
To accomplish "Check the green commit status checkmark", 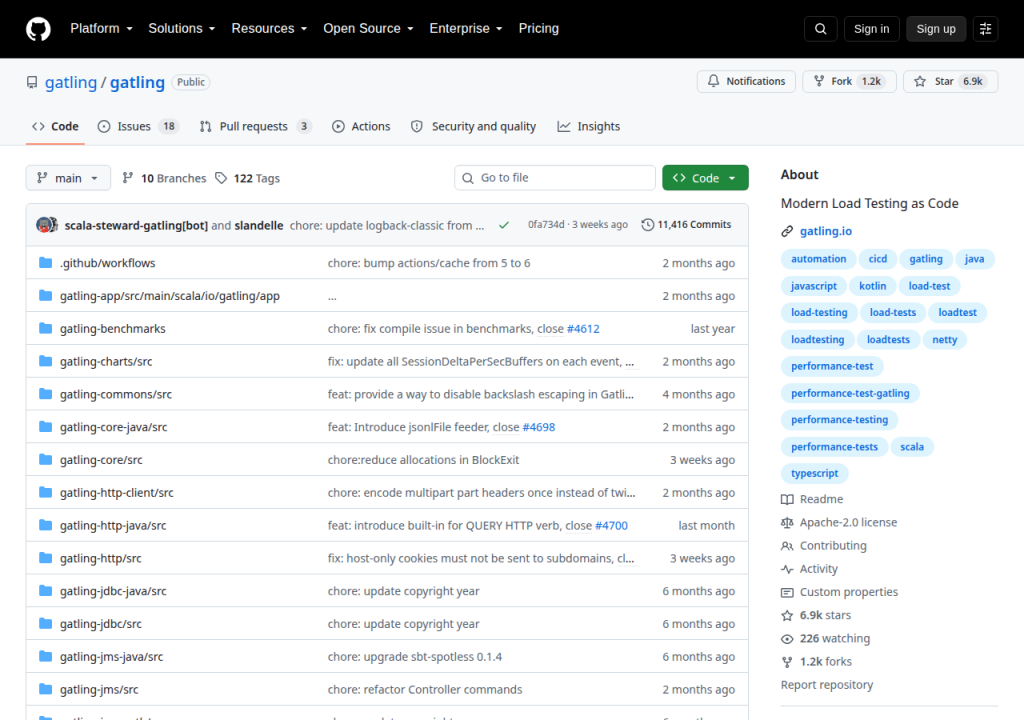I will [504, 225].
